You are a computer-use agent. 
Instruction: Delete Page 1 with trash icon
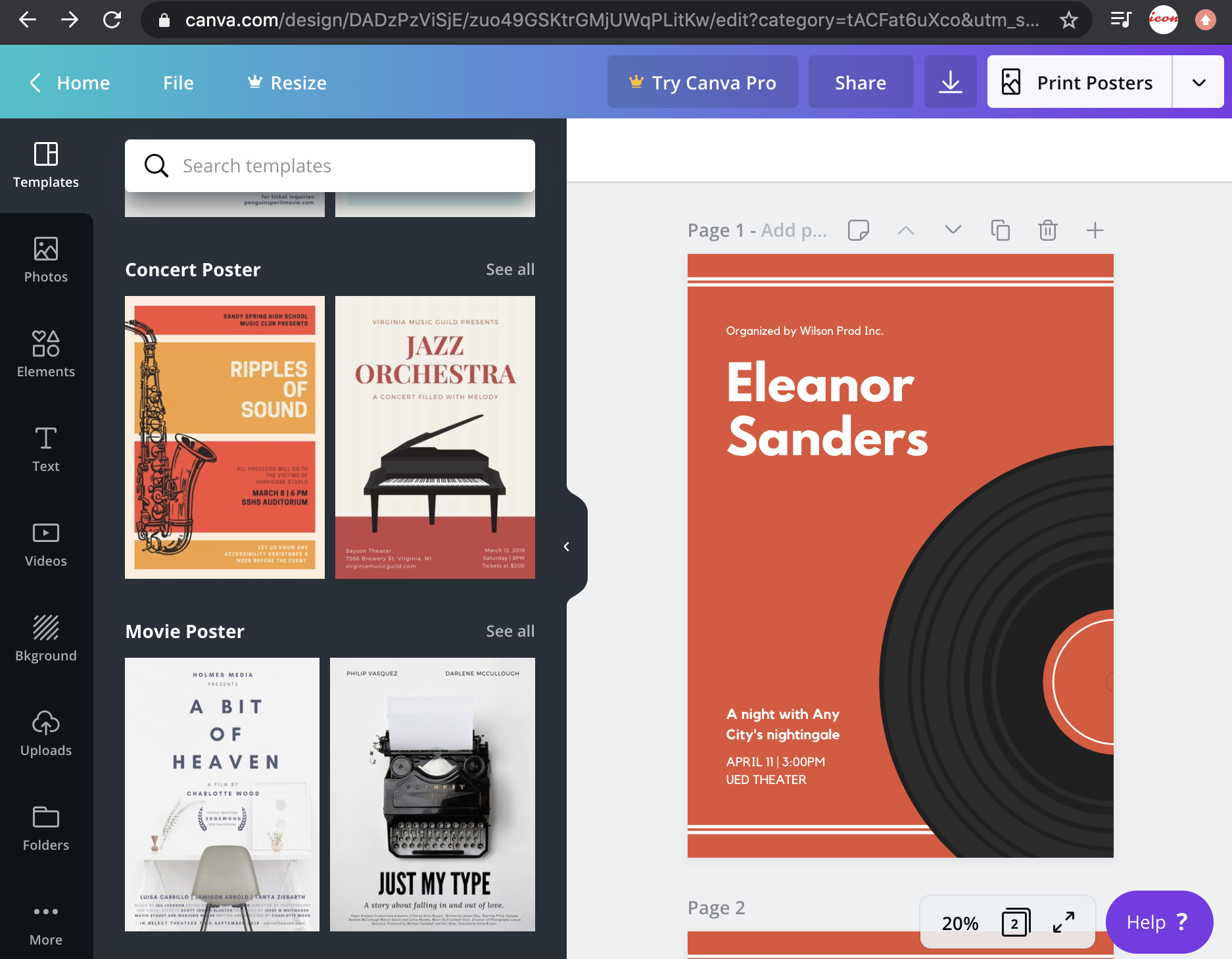coord(1047,230)
